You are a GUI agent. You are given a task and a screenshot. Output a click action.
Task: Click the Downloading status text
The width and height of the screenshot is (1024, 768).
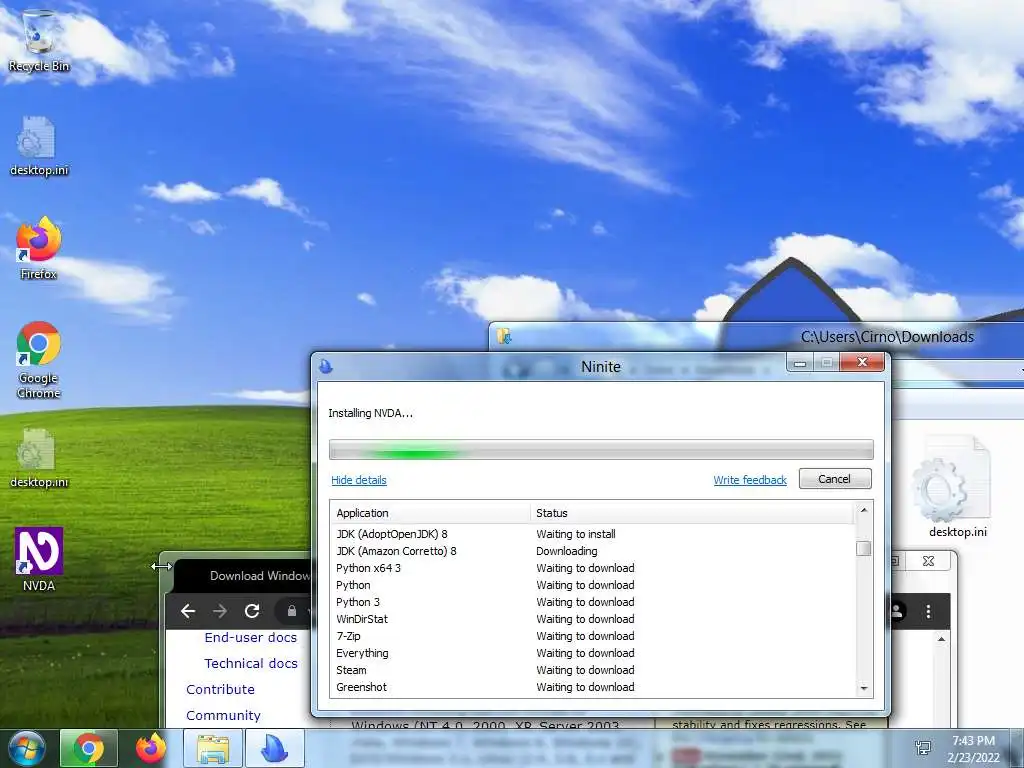click(x=567, y=551)
